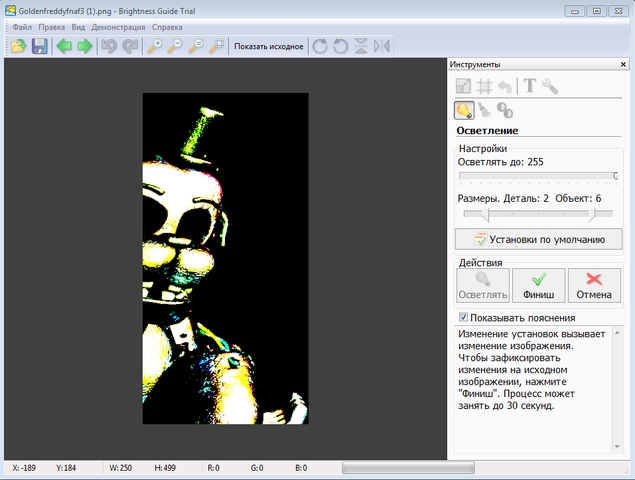Mirror image horizontally
The image size is (635, 480).
coord(381,46)
